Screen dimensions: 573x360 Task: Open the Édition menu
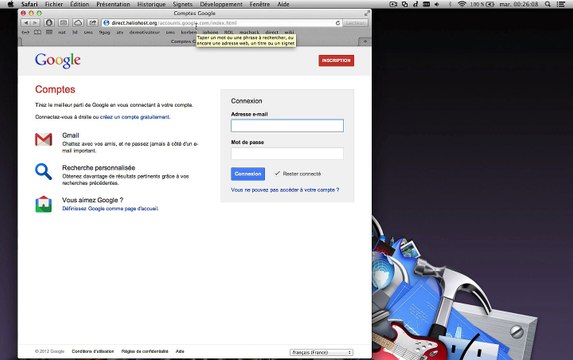(x=79, y=4)
